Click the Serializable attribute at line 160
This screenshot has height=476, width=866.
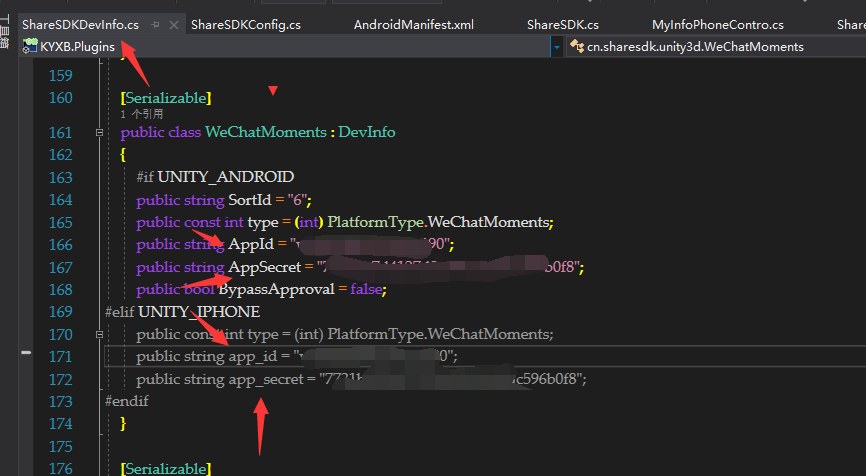pyautogui.click(x=165, y=98)
